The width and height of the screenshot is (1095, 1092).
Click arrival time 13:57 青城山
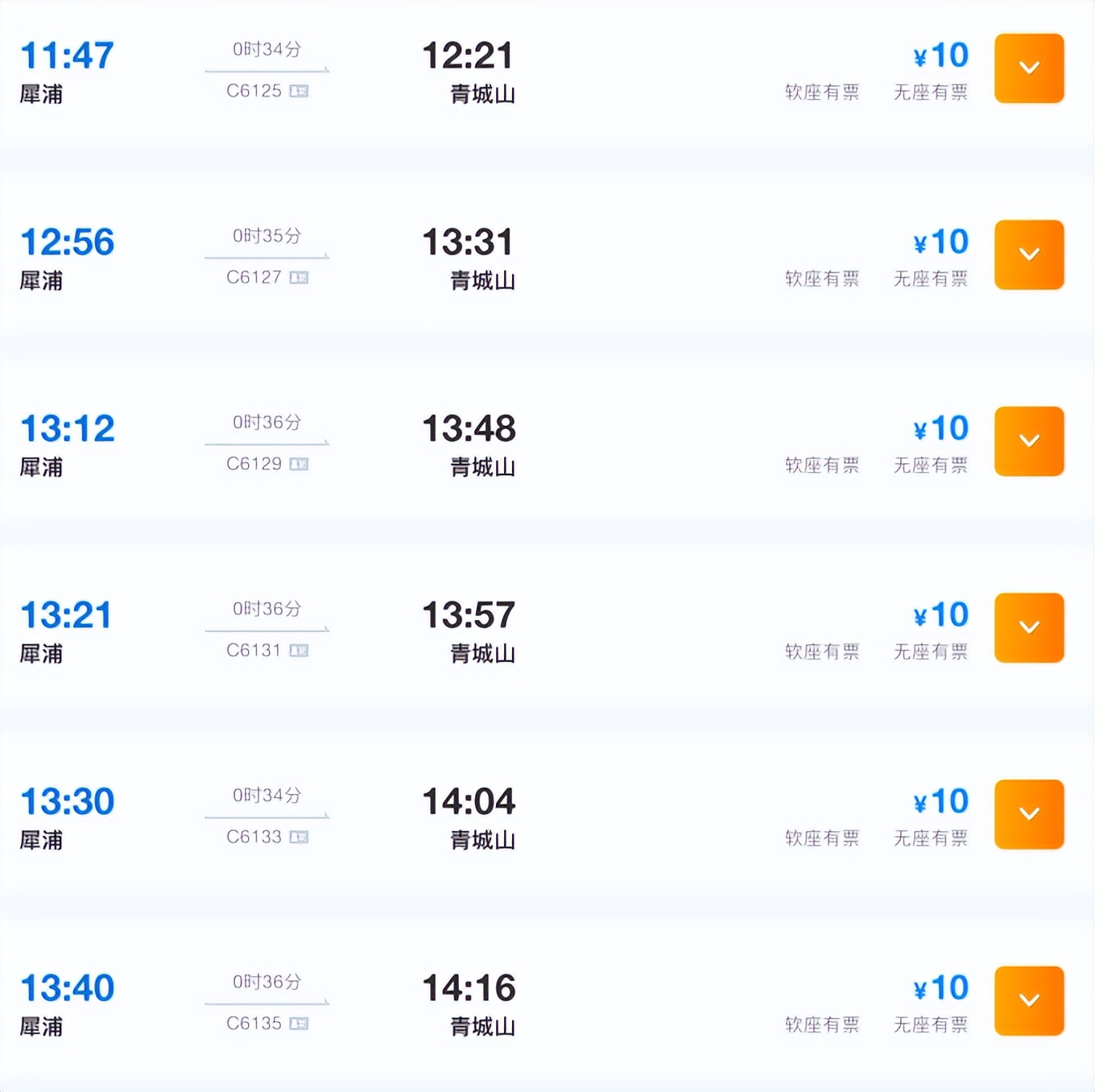pos(469,616)
